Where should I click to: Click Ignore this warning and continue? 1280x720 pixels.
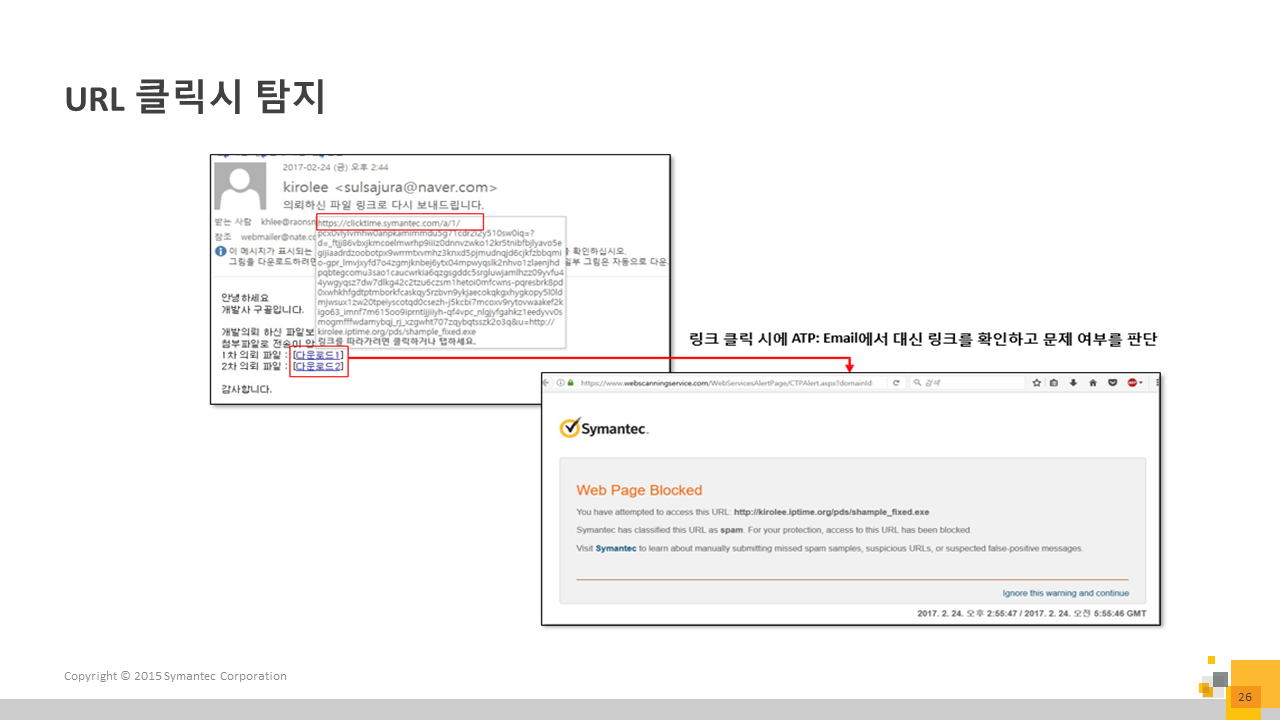(1065, 593)
